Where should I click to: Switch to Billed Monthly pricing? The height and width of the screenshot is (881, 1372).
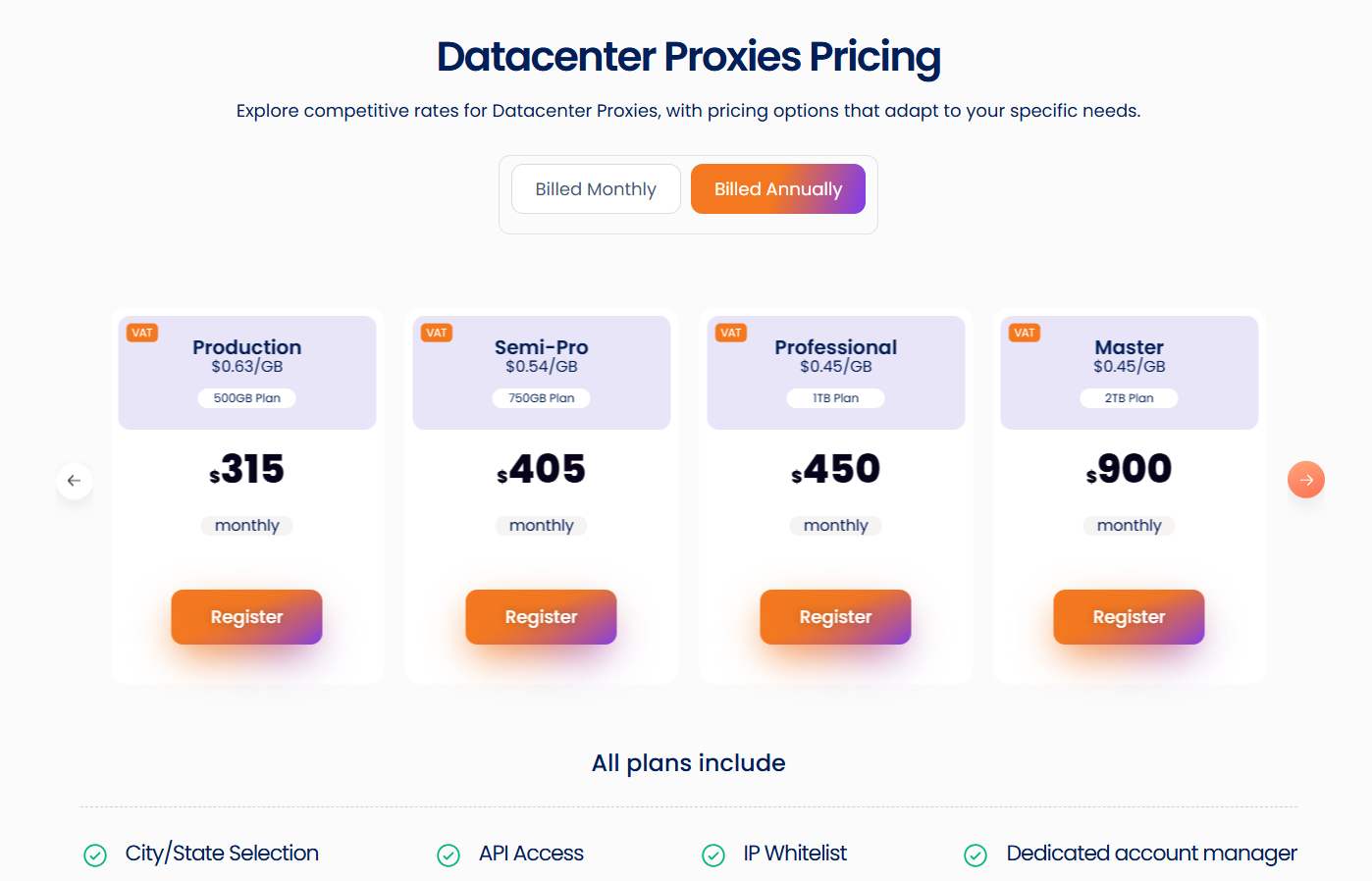[x=596, y=189]
